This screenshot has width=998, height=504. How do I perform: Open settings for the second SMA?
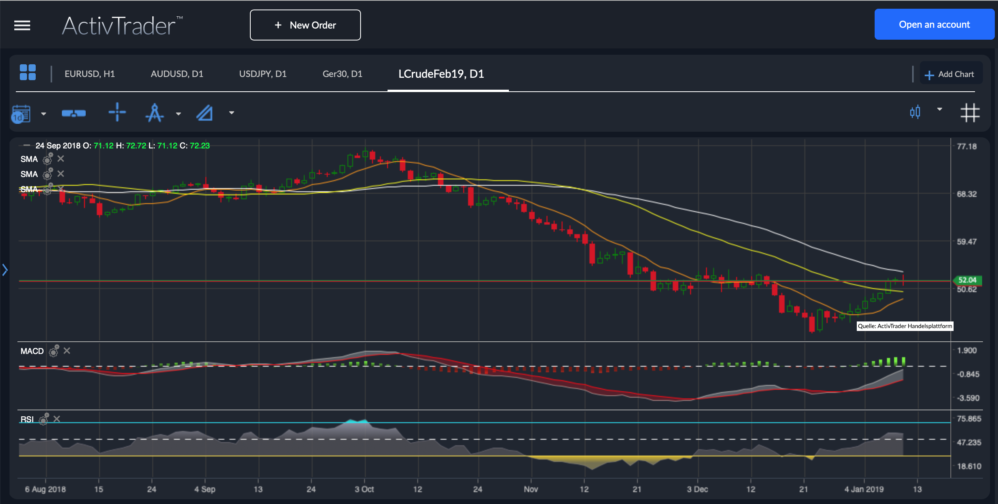tap(48, 174)
